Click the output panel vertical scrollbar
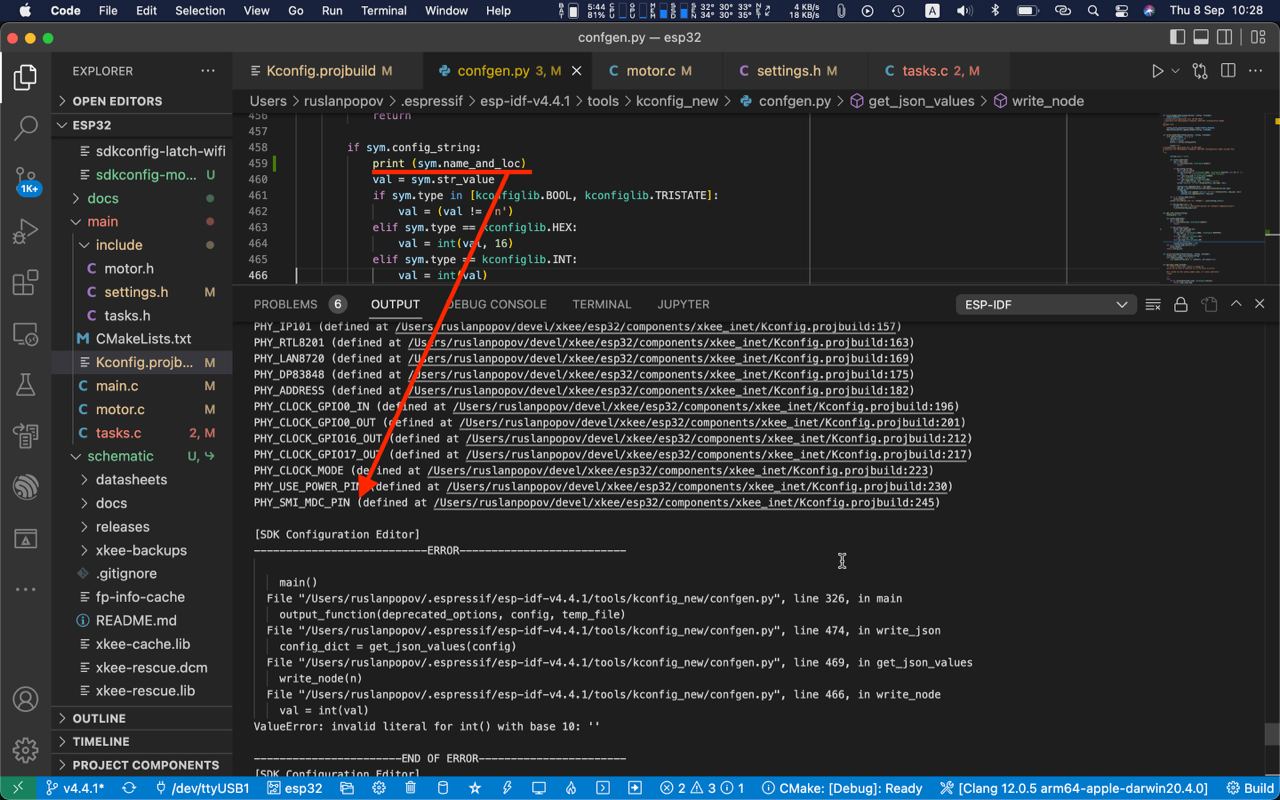 [x=1271, y=735]
